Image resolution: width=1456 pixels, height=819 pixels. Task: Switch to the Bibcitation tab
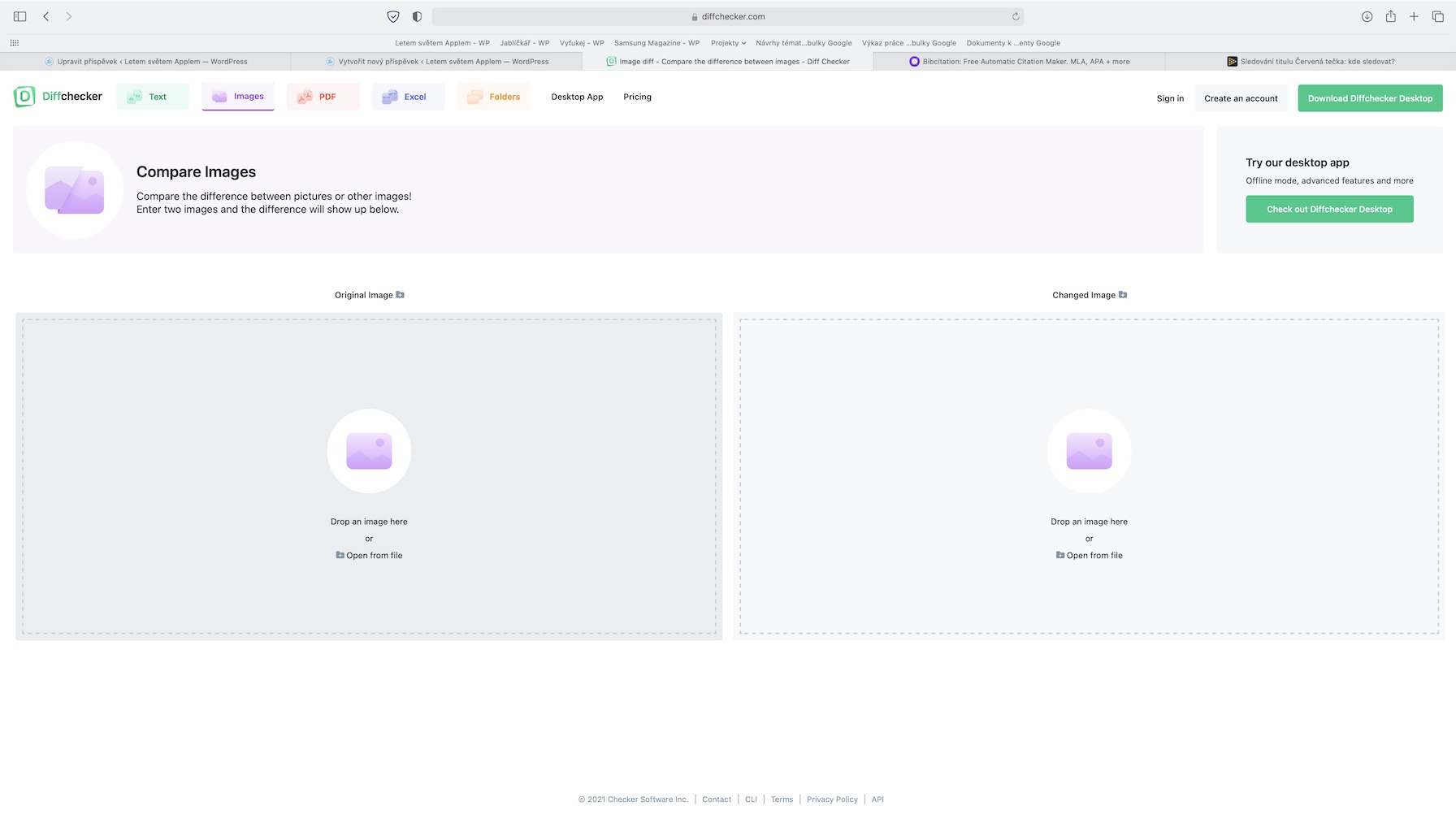[1019, 62]
